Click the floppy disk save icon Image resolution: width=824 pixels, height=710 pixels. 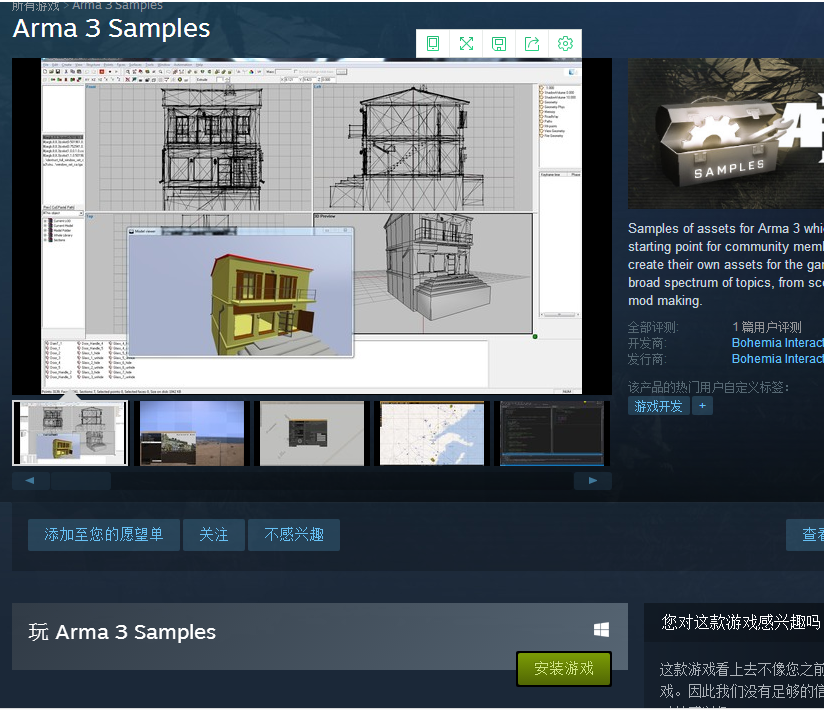pos(499,44)
